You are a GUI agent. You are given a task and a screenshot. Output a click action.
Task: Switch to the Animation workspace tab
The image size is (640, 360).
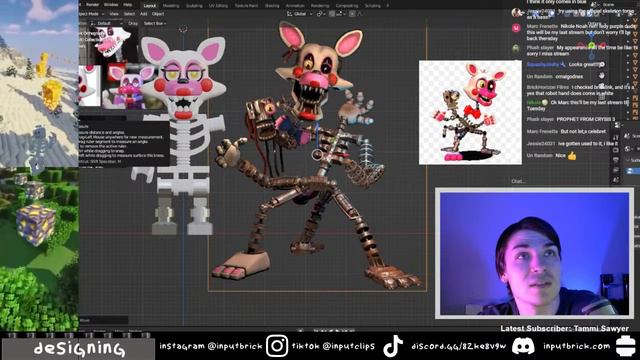click(295, 6)
